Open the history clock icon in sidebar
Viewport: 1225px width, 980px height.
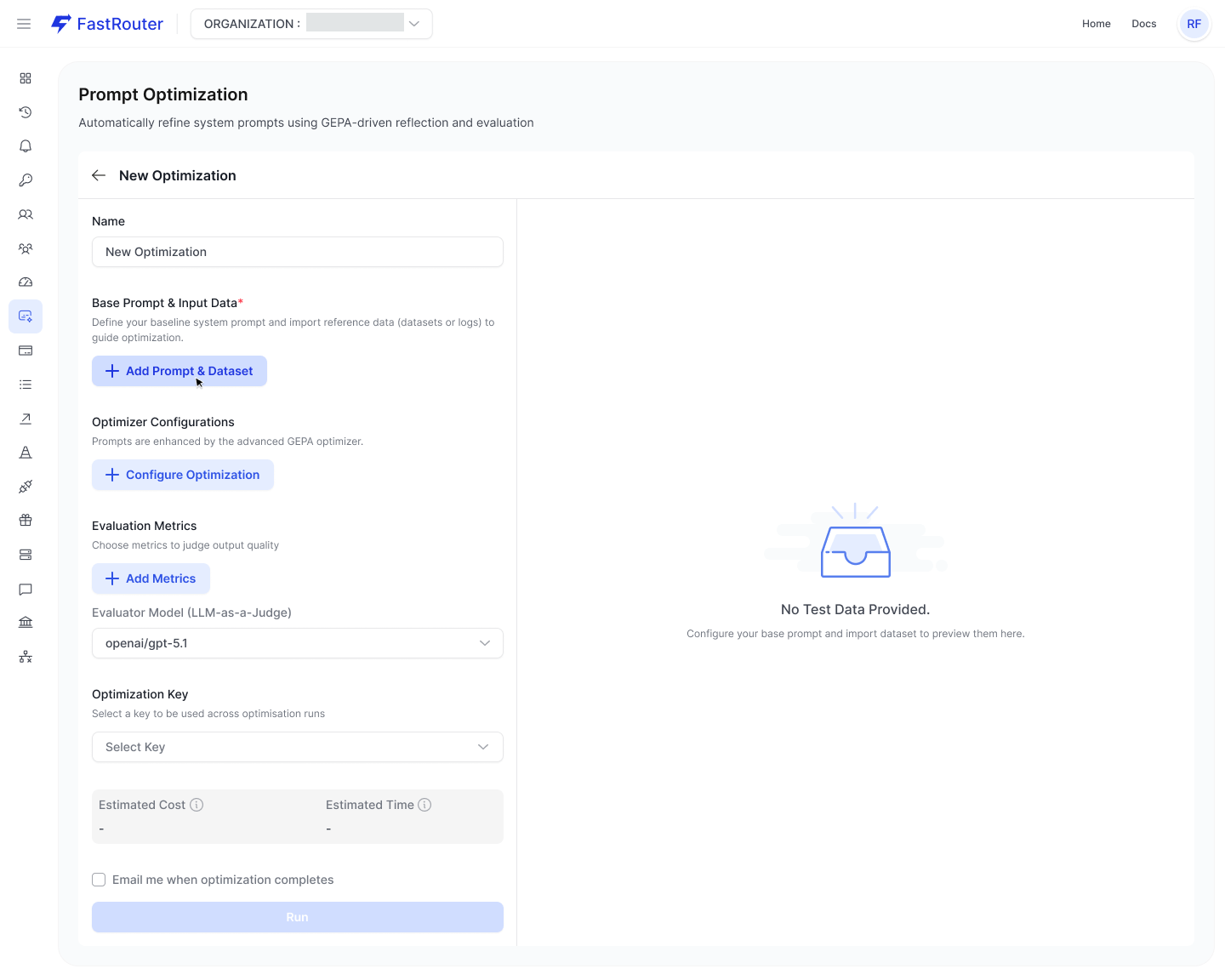(x=26, y=112)
